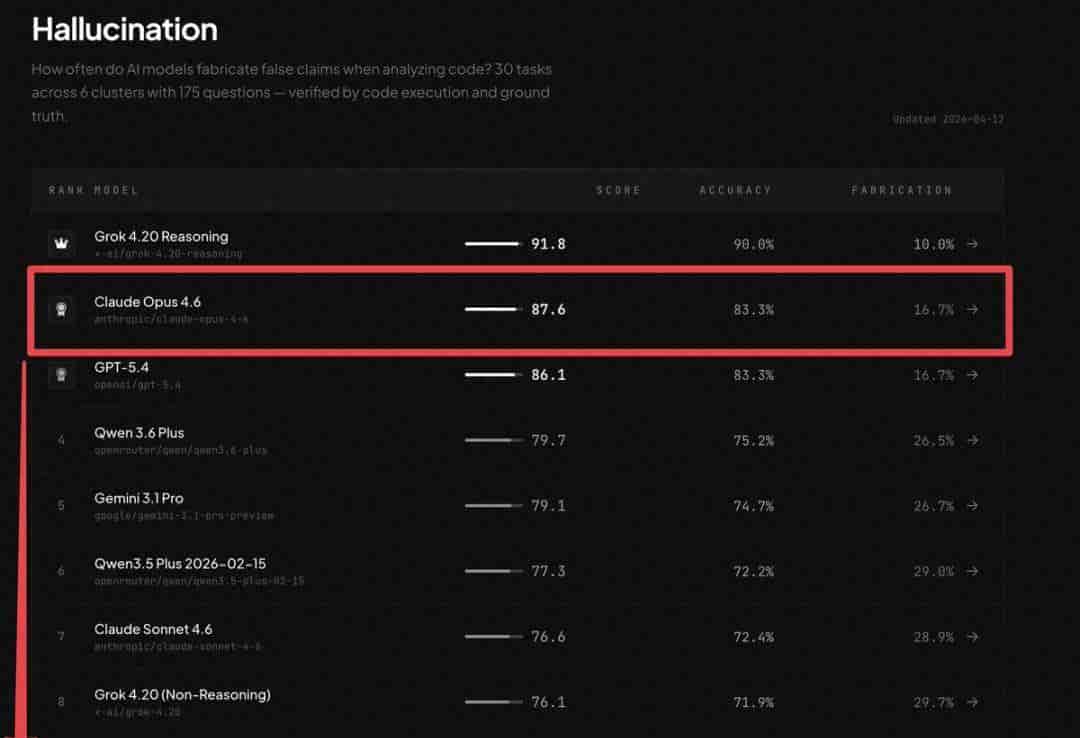Click the Model column header
This screenshot has width=1080, height=738.
tap(116, 190)
